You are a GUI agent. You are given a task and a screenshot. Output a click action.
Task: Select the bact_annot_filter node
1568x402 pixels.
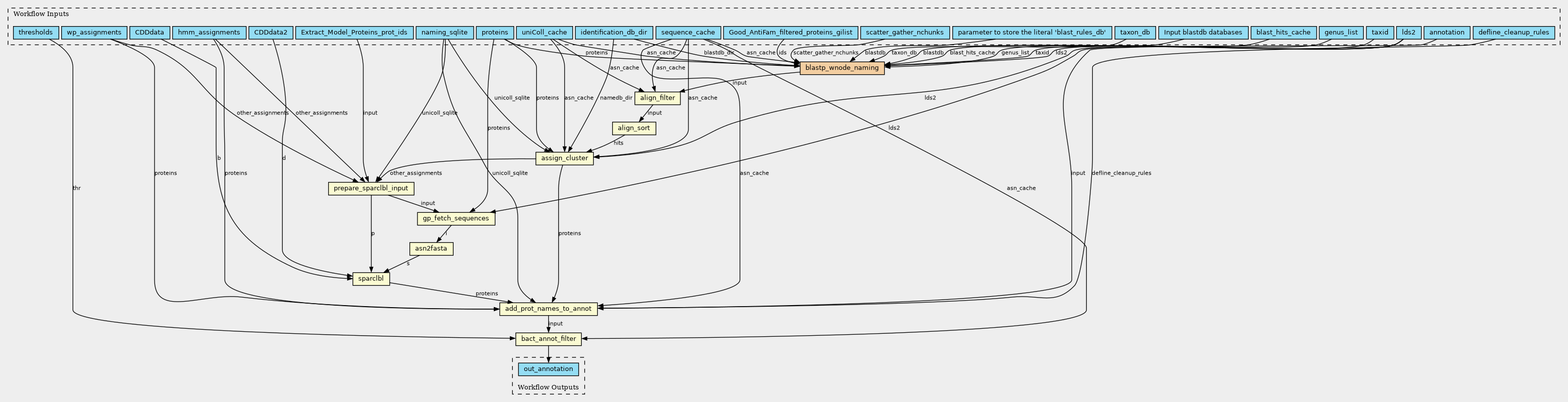548,339
